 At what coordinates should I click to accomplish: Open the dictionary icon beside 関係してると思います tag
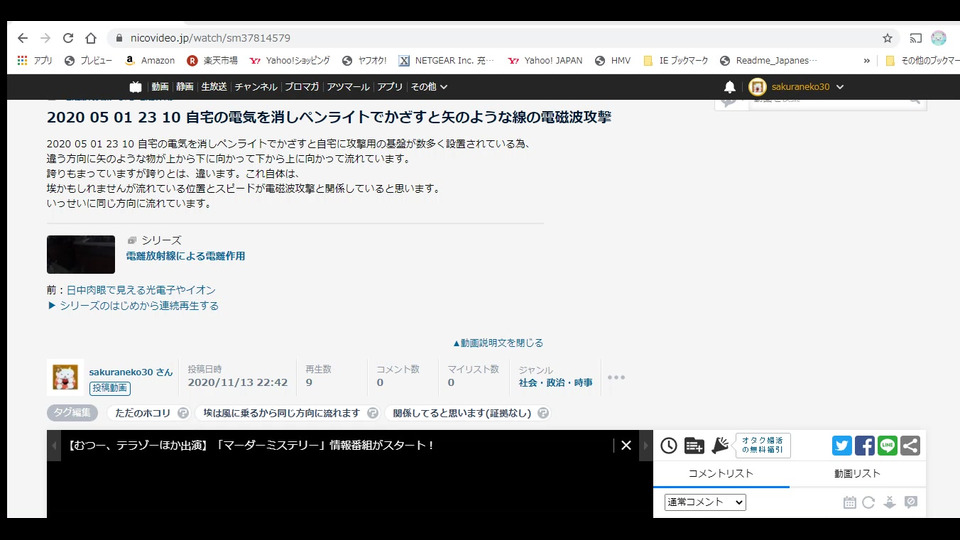tap(543, 413)
